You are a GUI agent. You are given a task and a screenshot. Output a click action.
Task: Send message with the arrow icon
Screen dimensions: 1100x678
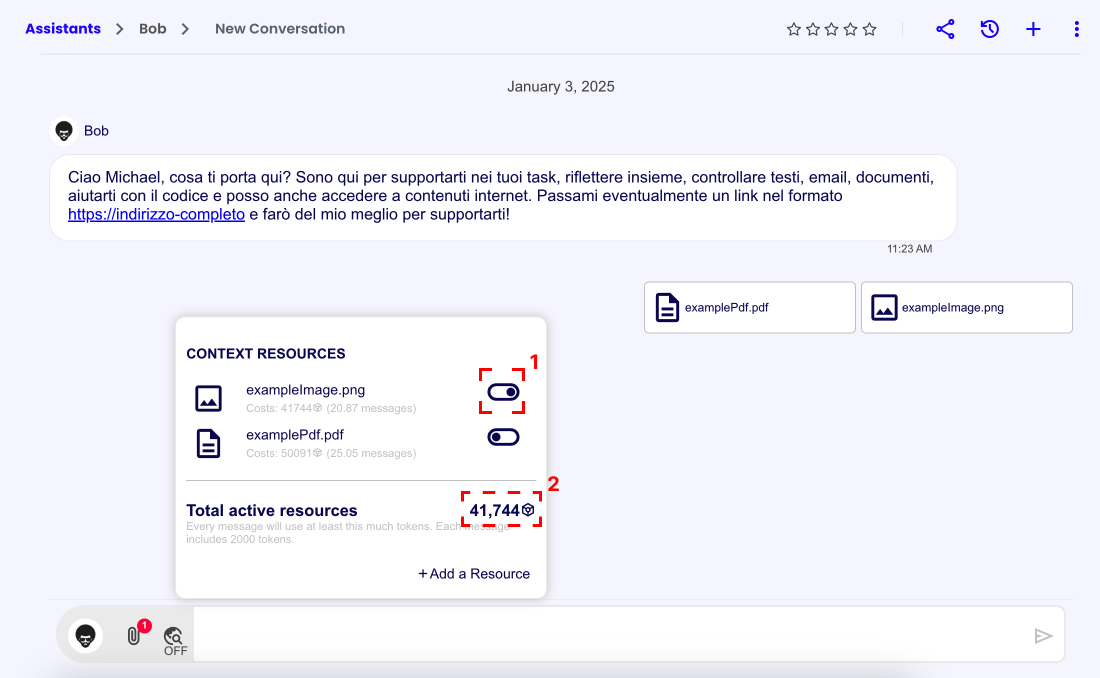tap(1043, 636)
